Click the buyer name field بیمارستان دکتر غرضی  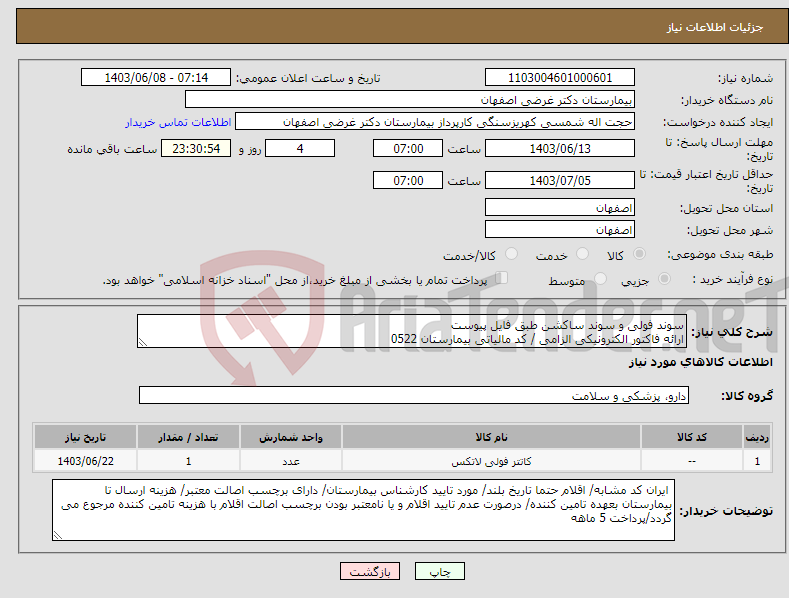(410, 100)
